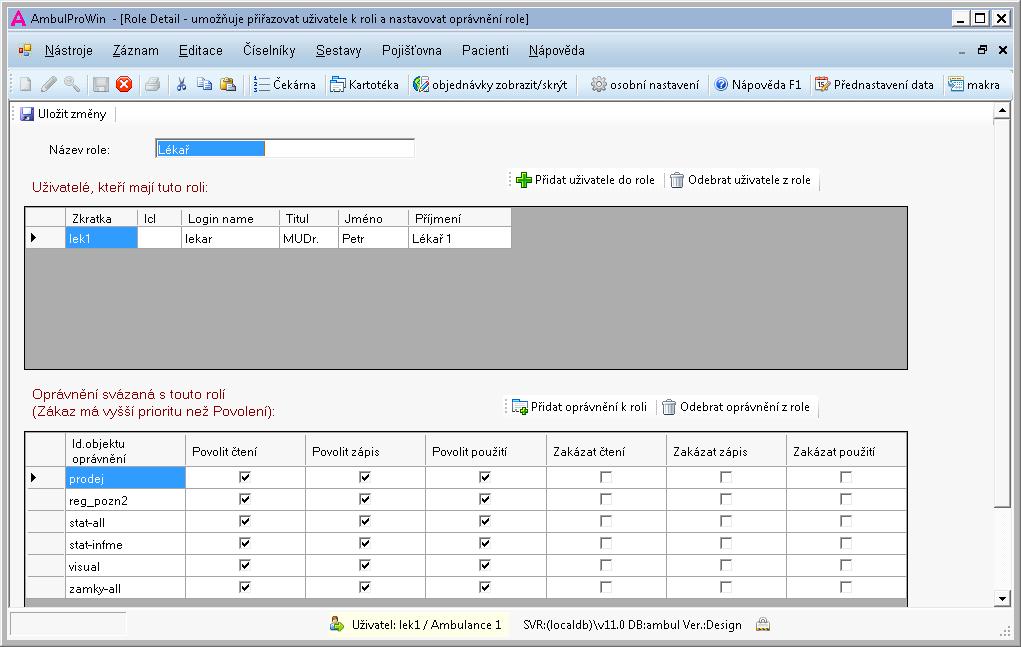Check Zakázat použití for reg_pozn2
The image size is (1021, 647).
pos(845,499)
